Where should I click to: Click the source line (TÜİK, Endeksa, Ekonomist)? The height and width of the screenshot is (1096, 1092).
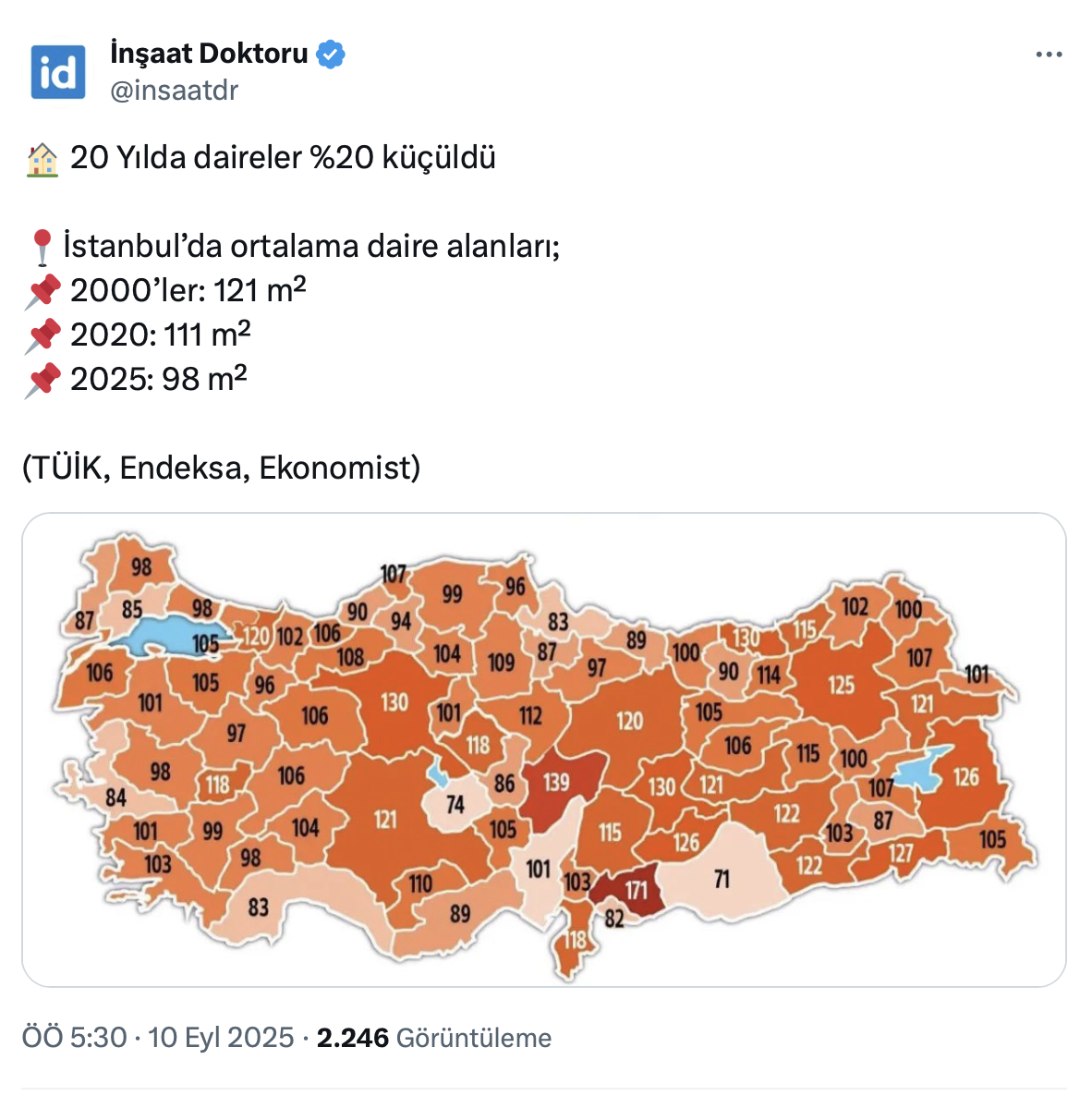tap(222, 468)
